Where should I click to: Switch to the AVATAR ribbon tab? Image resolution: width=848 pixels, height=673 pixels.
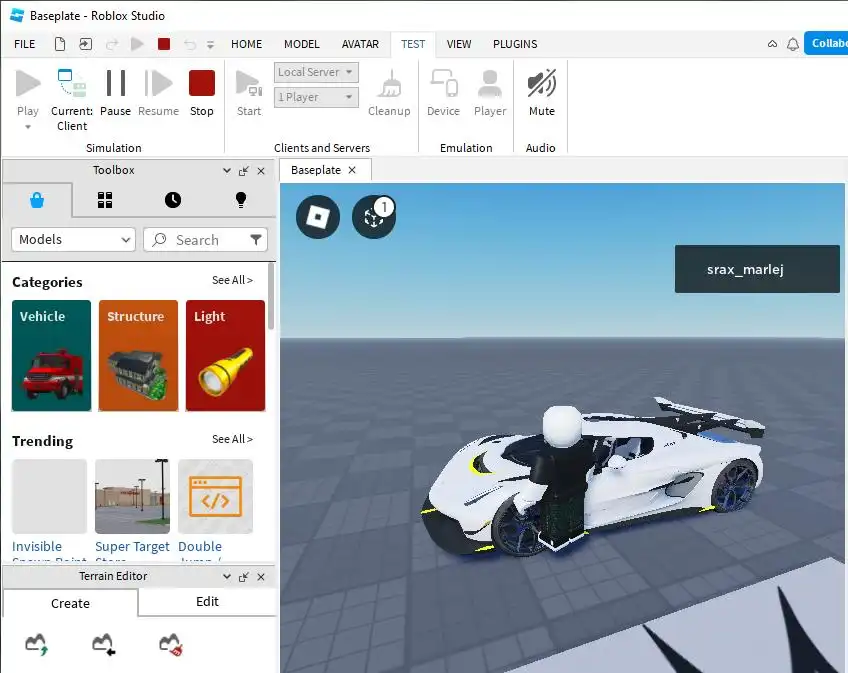pos(360,44)
